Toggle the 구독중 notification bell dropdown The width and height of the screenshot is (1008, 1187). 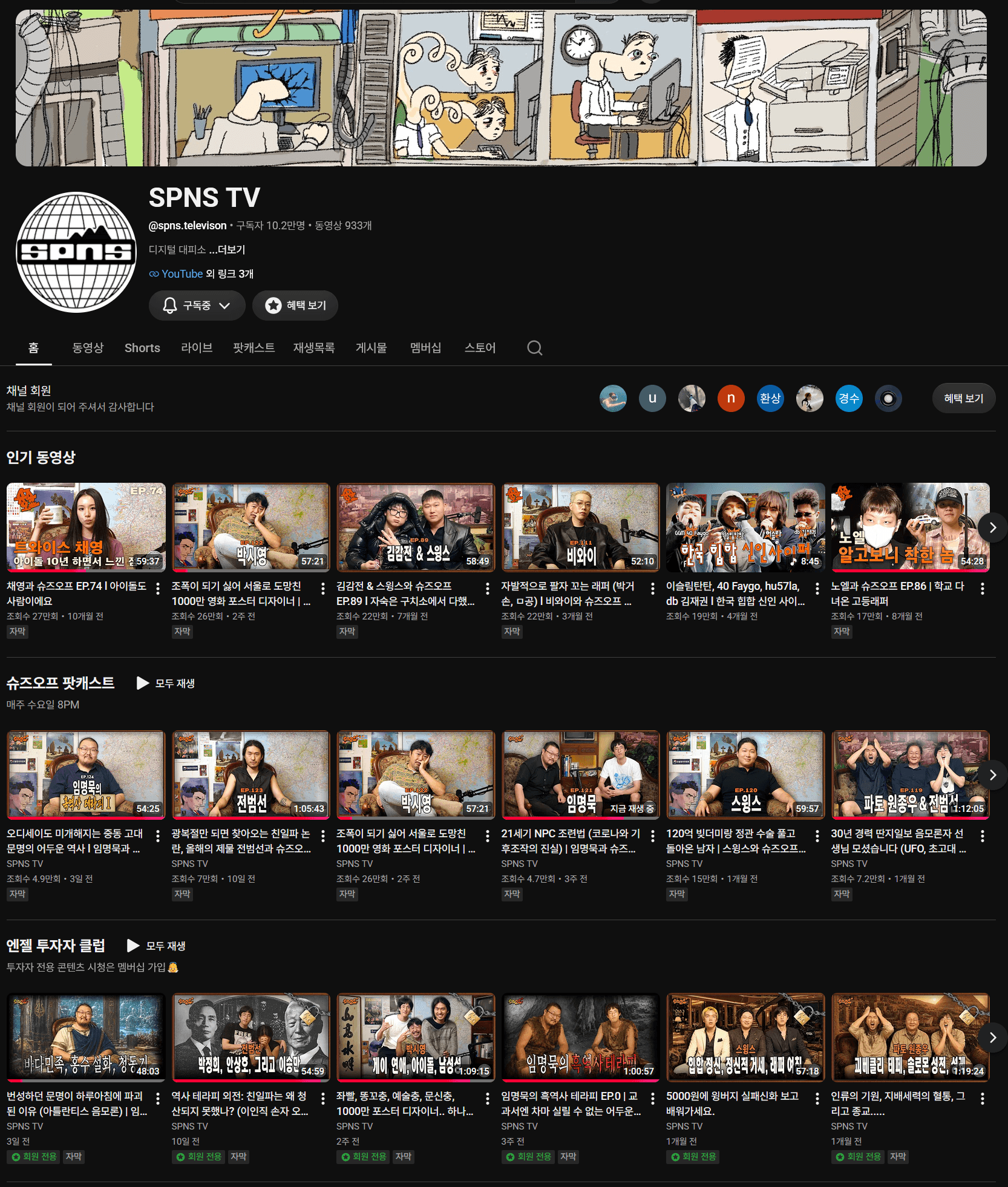[197, 306]
